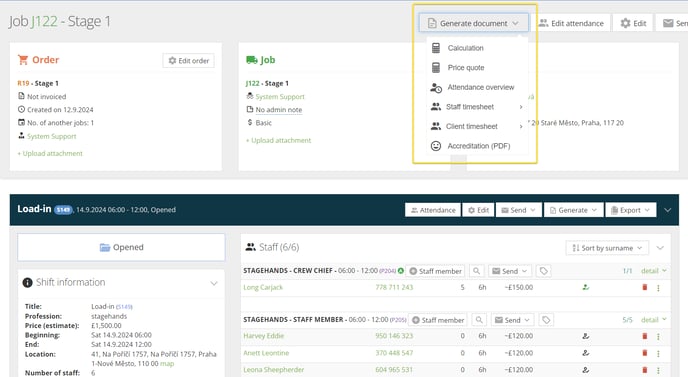Image resolution: width=688 pixels, height=377 pixels.
Task: Click the search icon in Crew Chief row
Action: [x=477, y=271]
